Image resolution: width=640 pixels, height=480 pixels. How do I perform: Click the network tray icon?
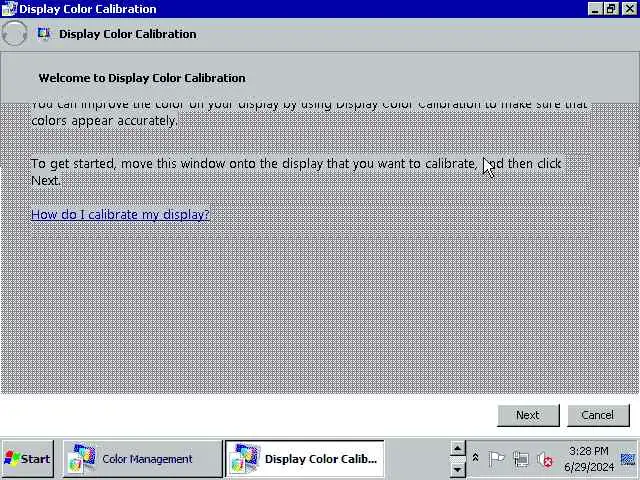click(x=521, y=460)
